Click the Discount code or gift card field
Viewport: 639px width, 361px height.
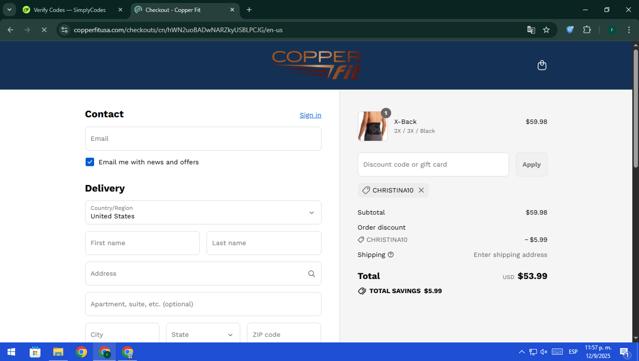click(433, 165)
